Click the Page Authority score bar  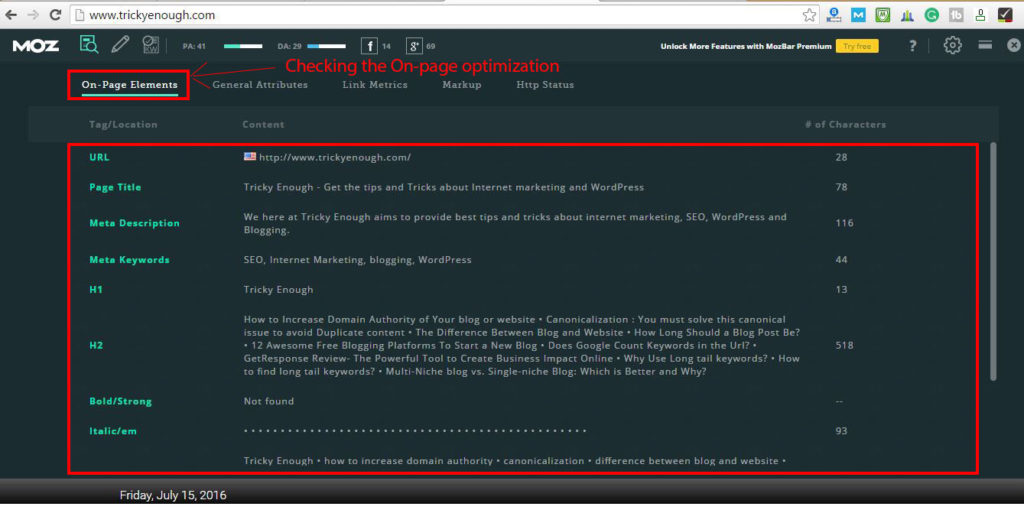click(x=242, y=46)
